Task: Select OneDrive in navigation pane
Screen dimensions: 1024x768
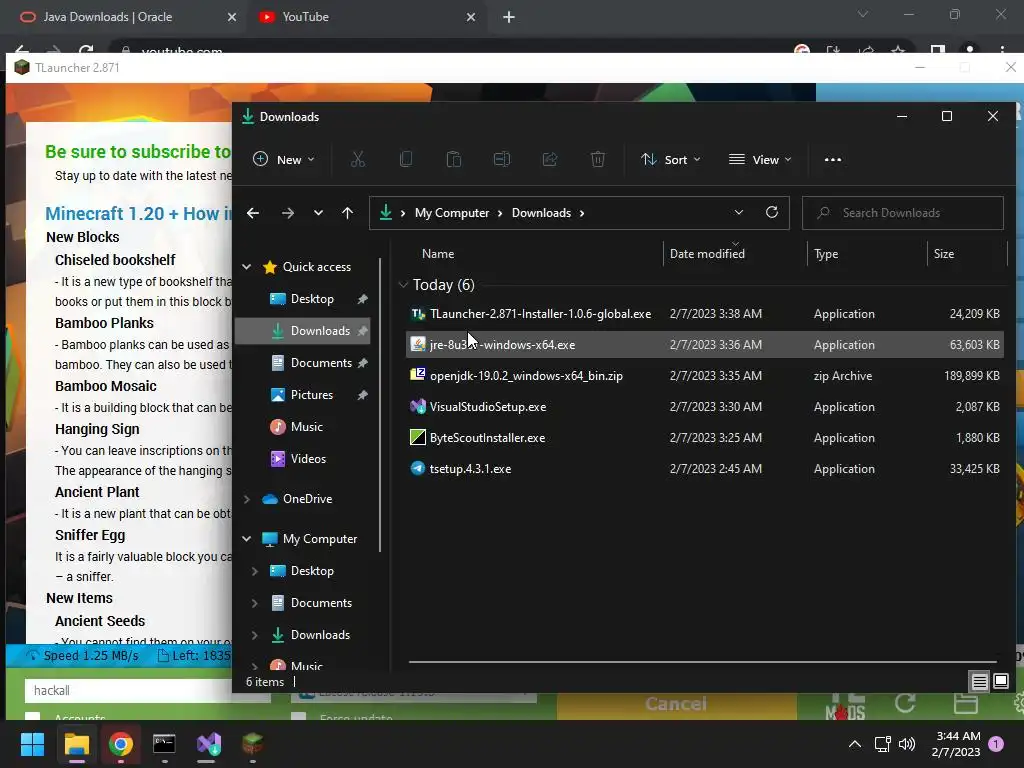Action: pos(308,499)
